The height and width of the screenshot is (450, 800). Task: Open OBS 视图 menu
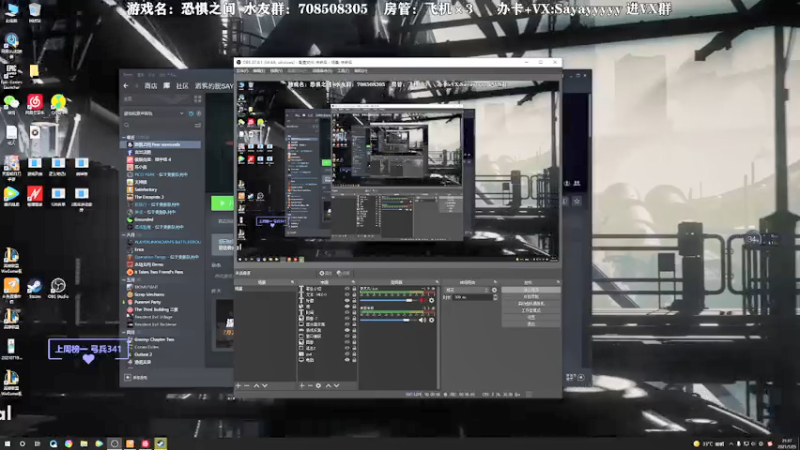point(276,71)
